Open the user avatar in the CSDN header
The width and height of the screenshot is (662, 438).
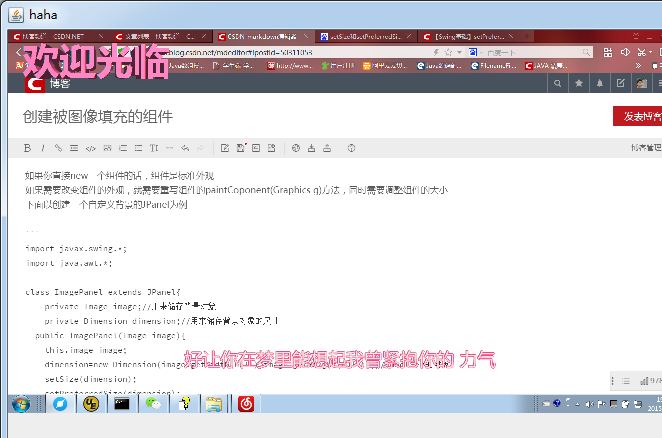642,83
